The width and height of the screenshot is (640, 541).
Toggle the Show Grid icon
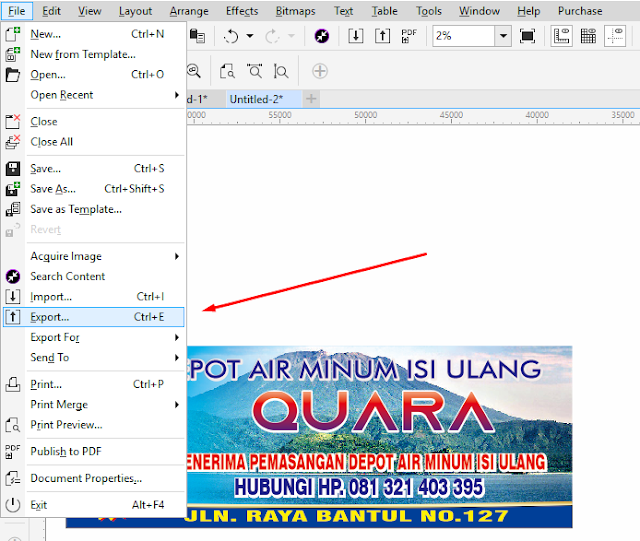pyautogui.click(x=588, y=36)
